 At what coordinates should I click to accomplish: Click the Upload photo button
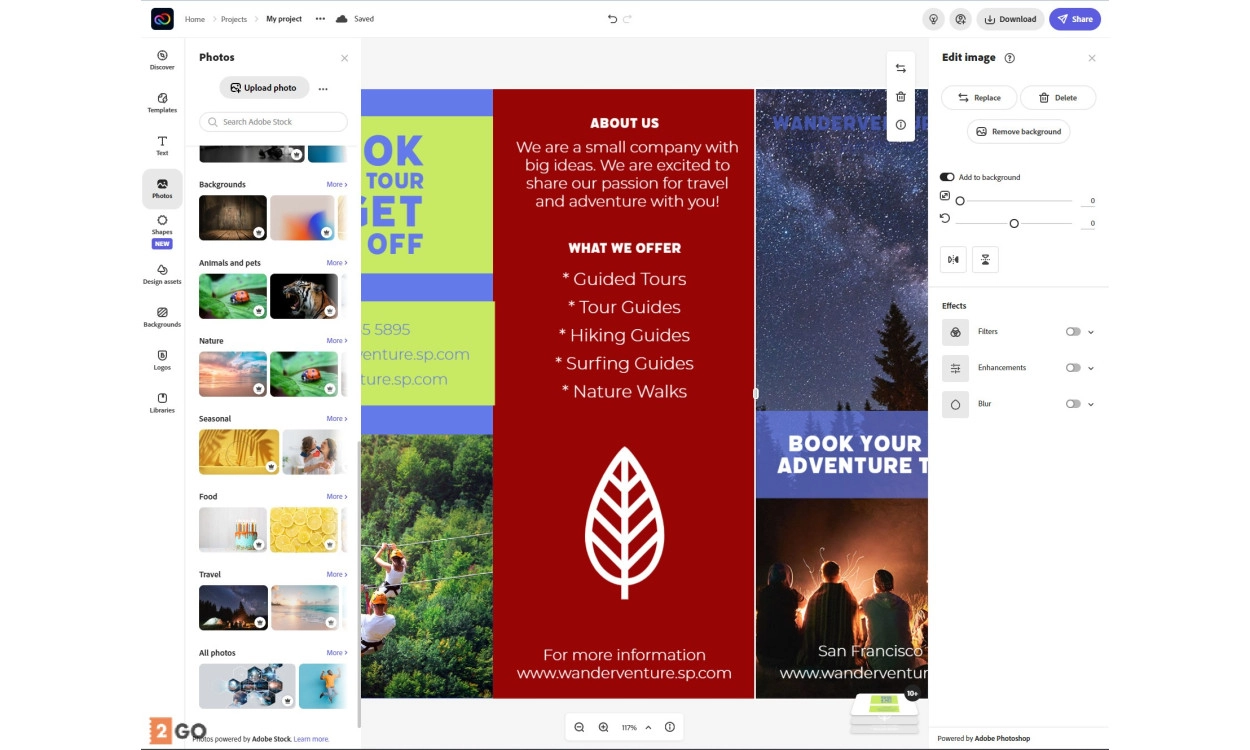264,88
